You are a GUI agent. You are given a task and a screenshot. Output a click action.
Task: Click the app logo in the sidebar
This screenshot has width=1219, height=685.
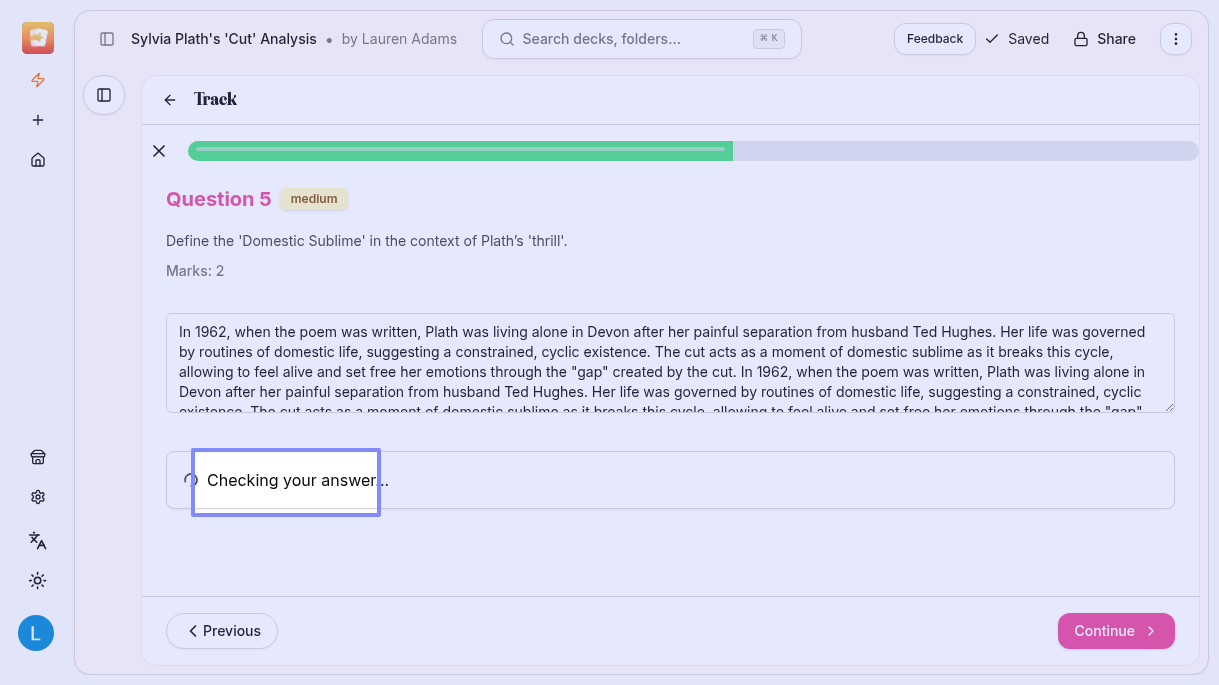click(38, 38)
